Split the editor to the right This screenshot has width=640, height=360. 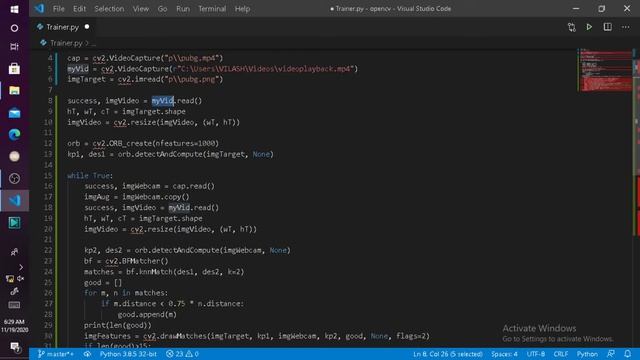607,27
